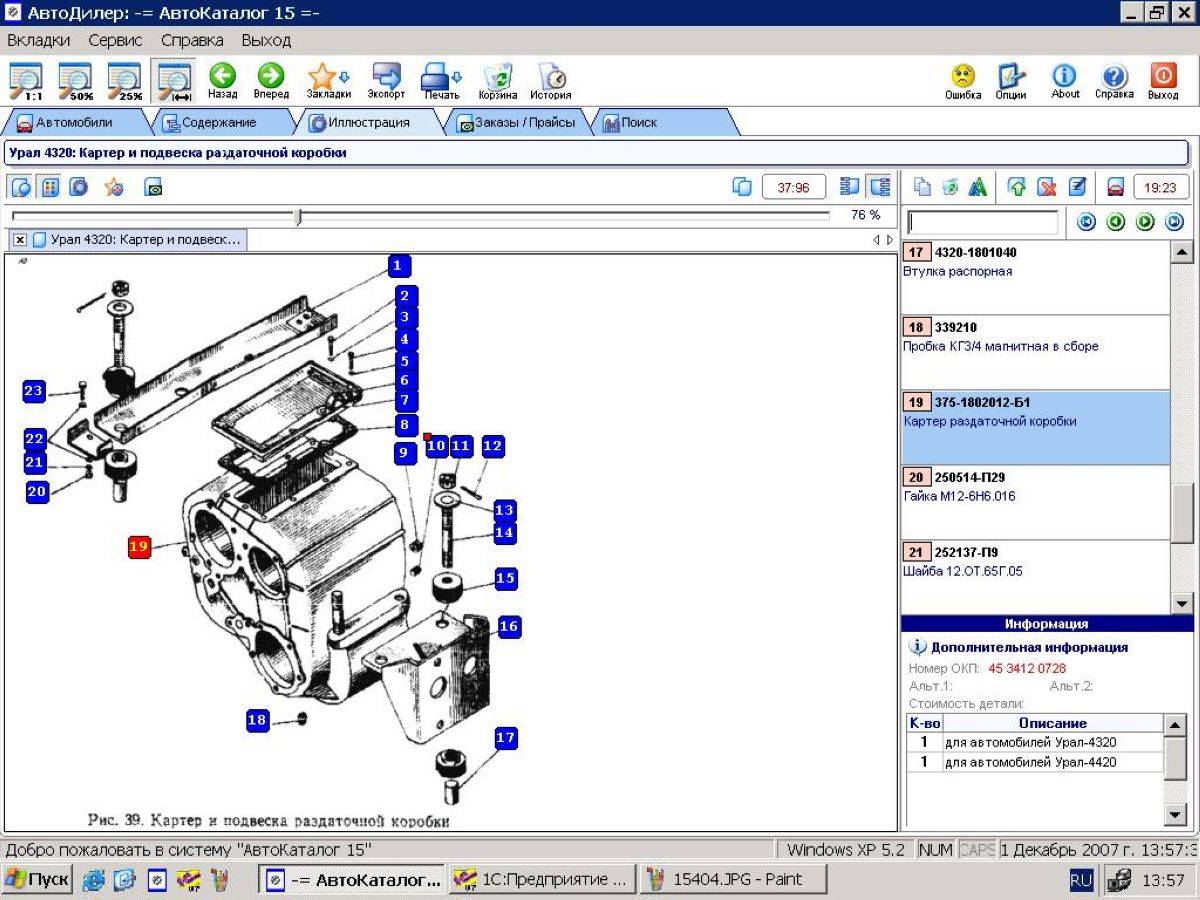
Task: Click the blue circular refresh icon
Action: click(78, 187)
